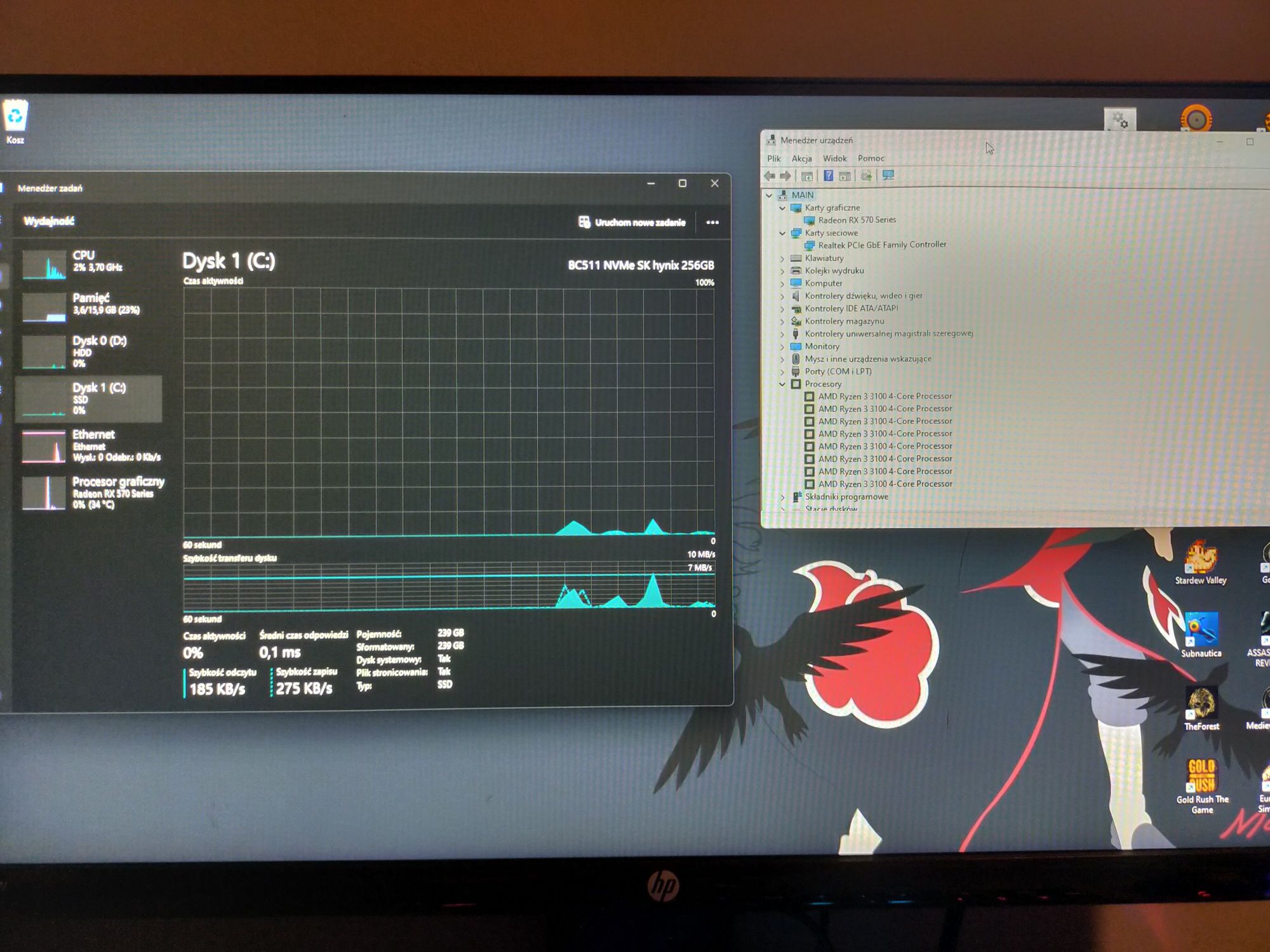Screen dimensions: 1270x952
Task: Expand Mysz i inne urządzenia wskazujące
Action: pyautogui.click(x=782, y=359)
